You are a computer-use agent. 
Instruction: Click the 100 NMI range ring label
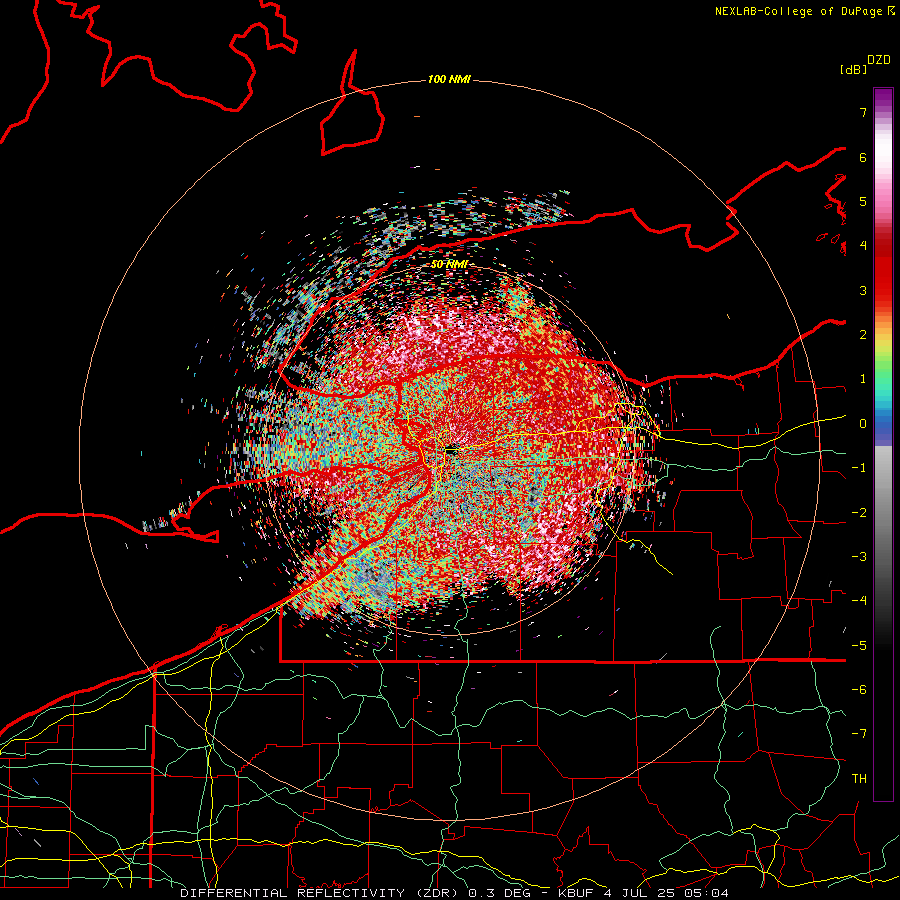(449, 79)
